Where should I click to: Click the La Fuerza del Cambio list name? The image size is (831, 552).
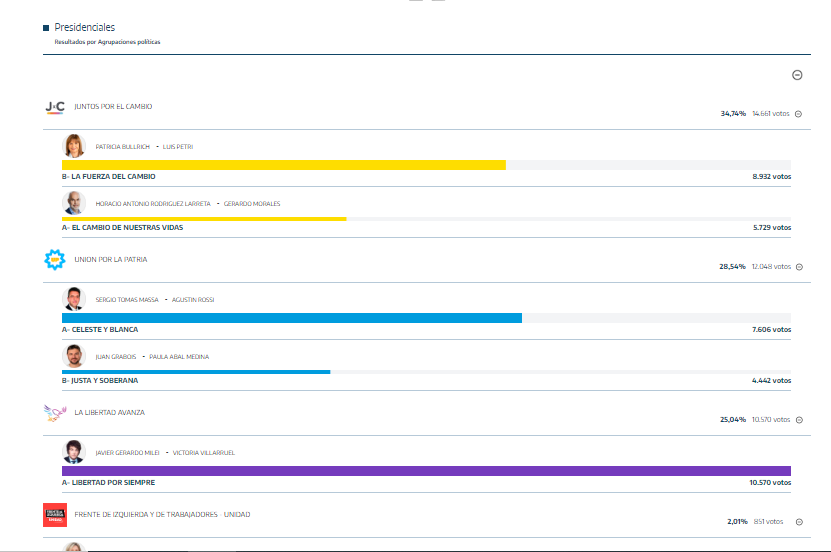pos(109,176)
